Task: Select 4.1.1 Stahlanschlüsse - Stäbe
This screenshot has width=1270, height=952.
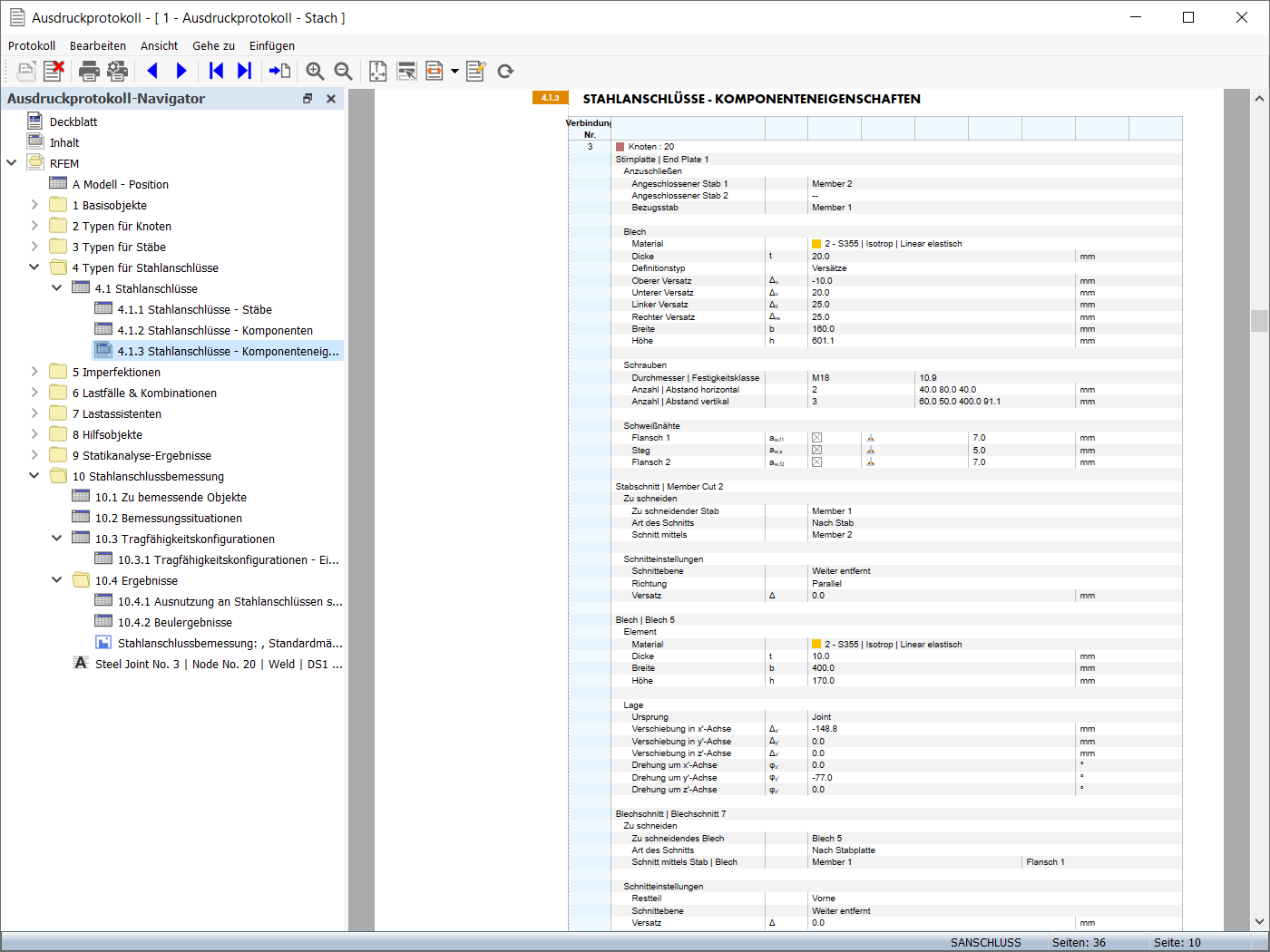Action: click(195, 309)
